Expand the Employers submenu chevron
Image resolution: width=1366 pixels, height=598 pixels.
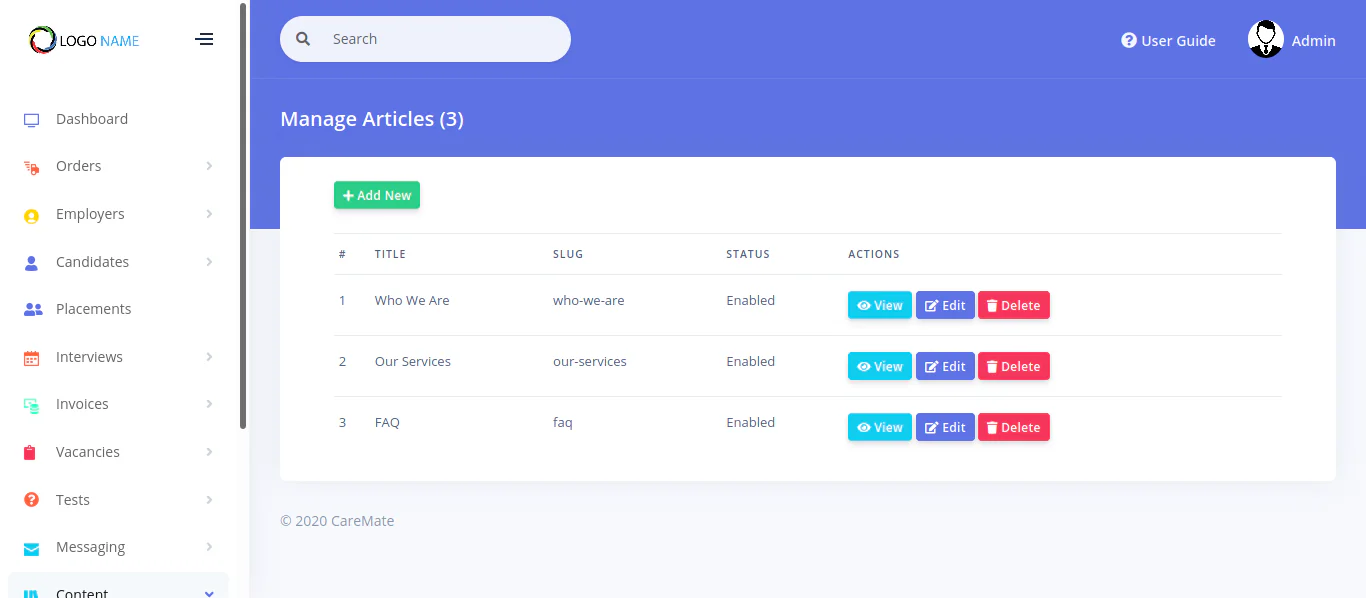pyautogui.click(x=209, y=214)
